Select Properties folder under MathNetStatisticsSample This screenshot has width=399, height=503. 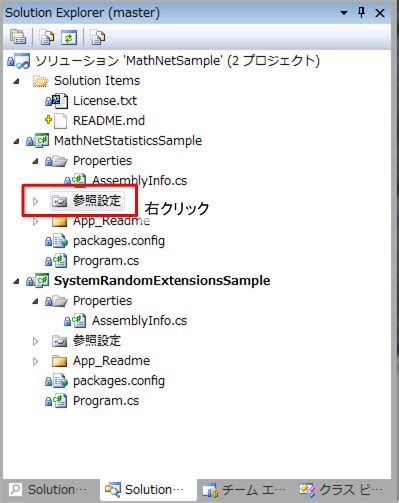(102, 161)
